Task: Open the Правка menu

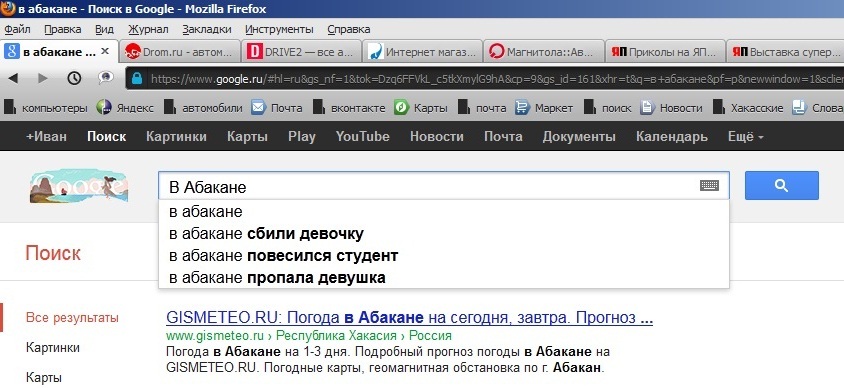Action: [x=62, y=29]
